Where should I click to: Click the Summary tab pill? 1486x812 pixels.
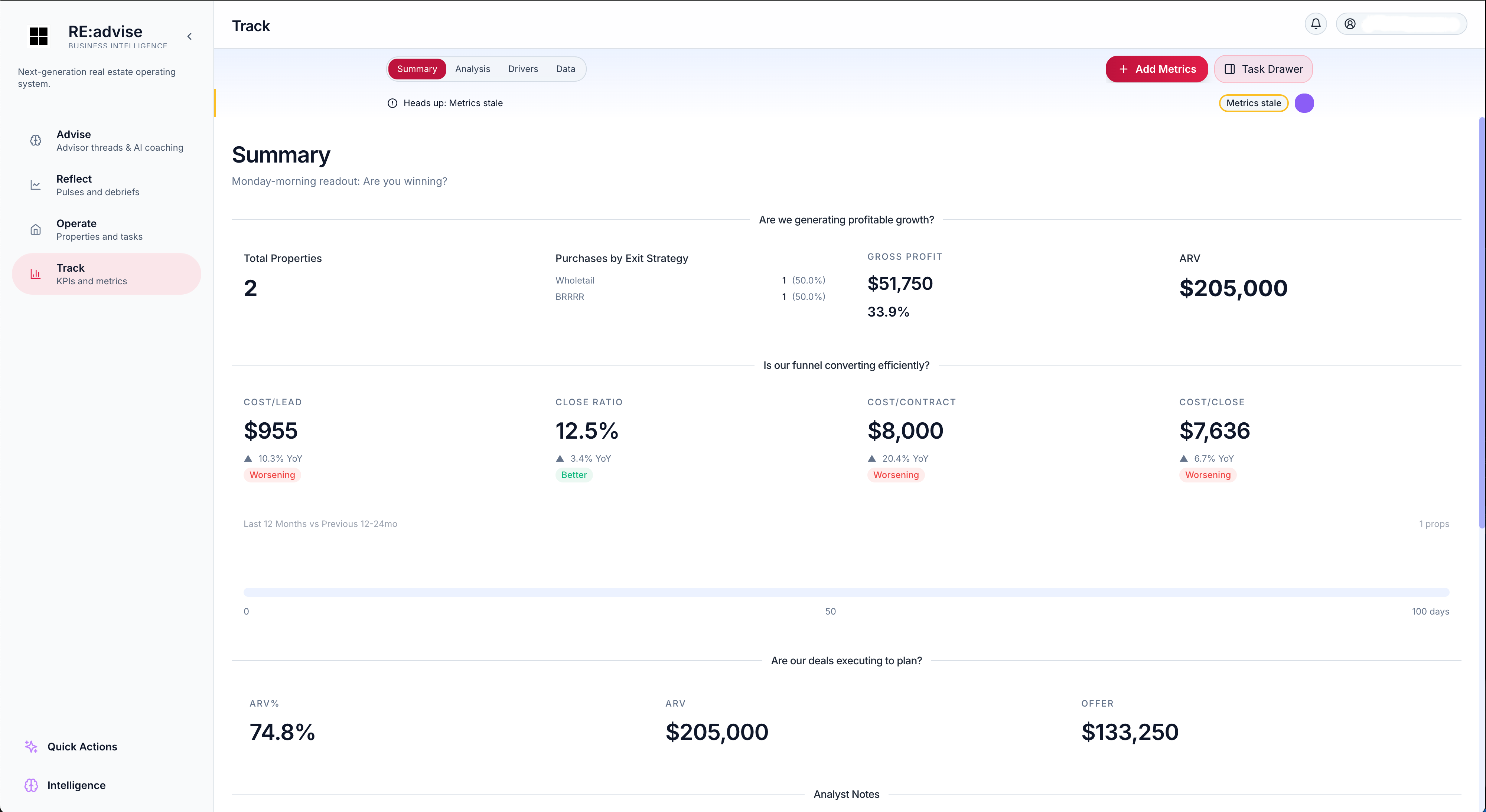pos(417,69)
